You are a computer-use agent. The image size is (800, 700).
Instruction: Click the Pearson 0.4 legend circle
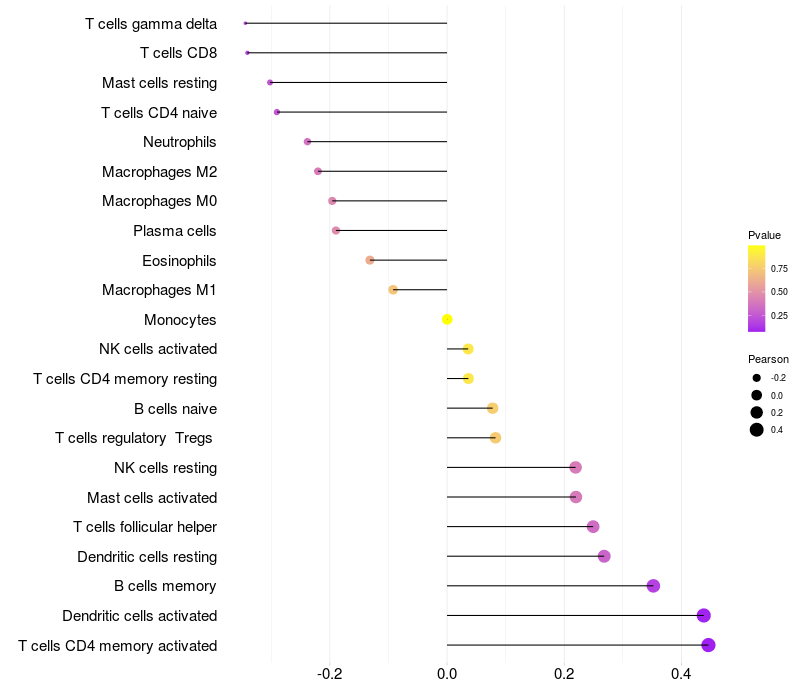coord(756,430)
